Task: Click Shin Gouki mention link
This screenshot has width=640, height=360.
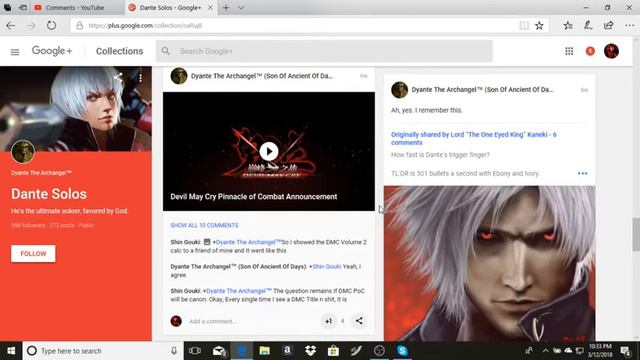Action: click(x=326, y=267)
